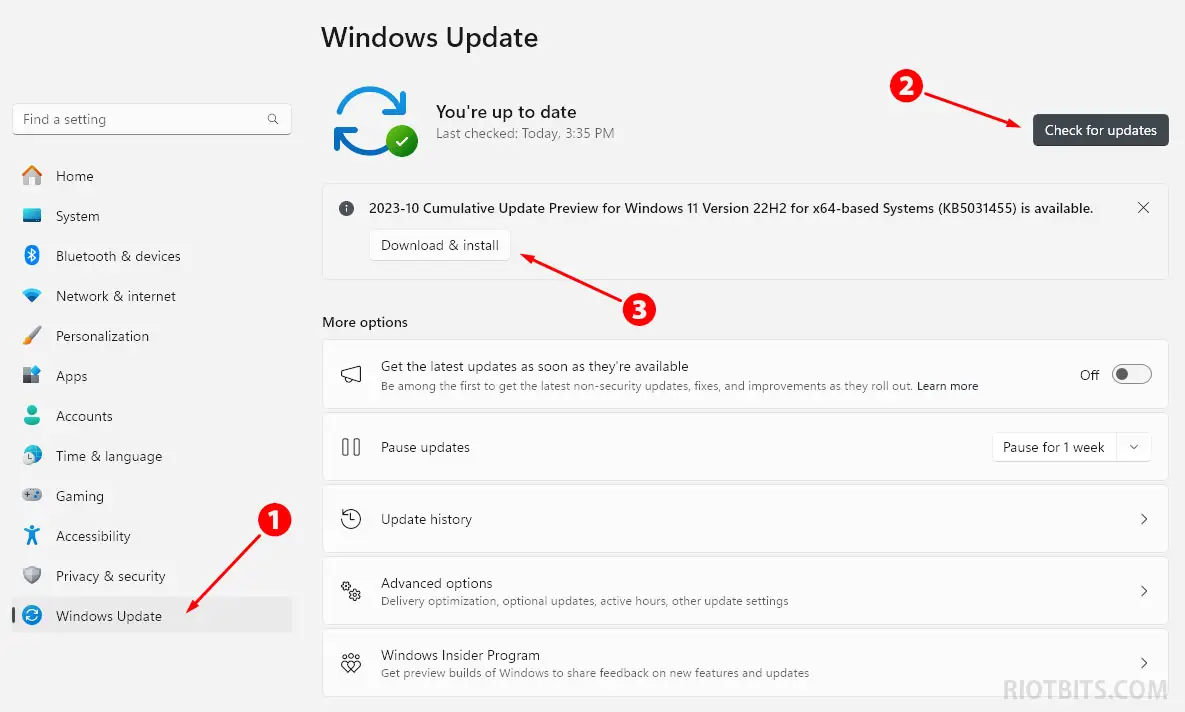This screenshot has height=712, width=1185.
Task: Open Personalization settings
Action: coord(151,336)
